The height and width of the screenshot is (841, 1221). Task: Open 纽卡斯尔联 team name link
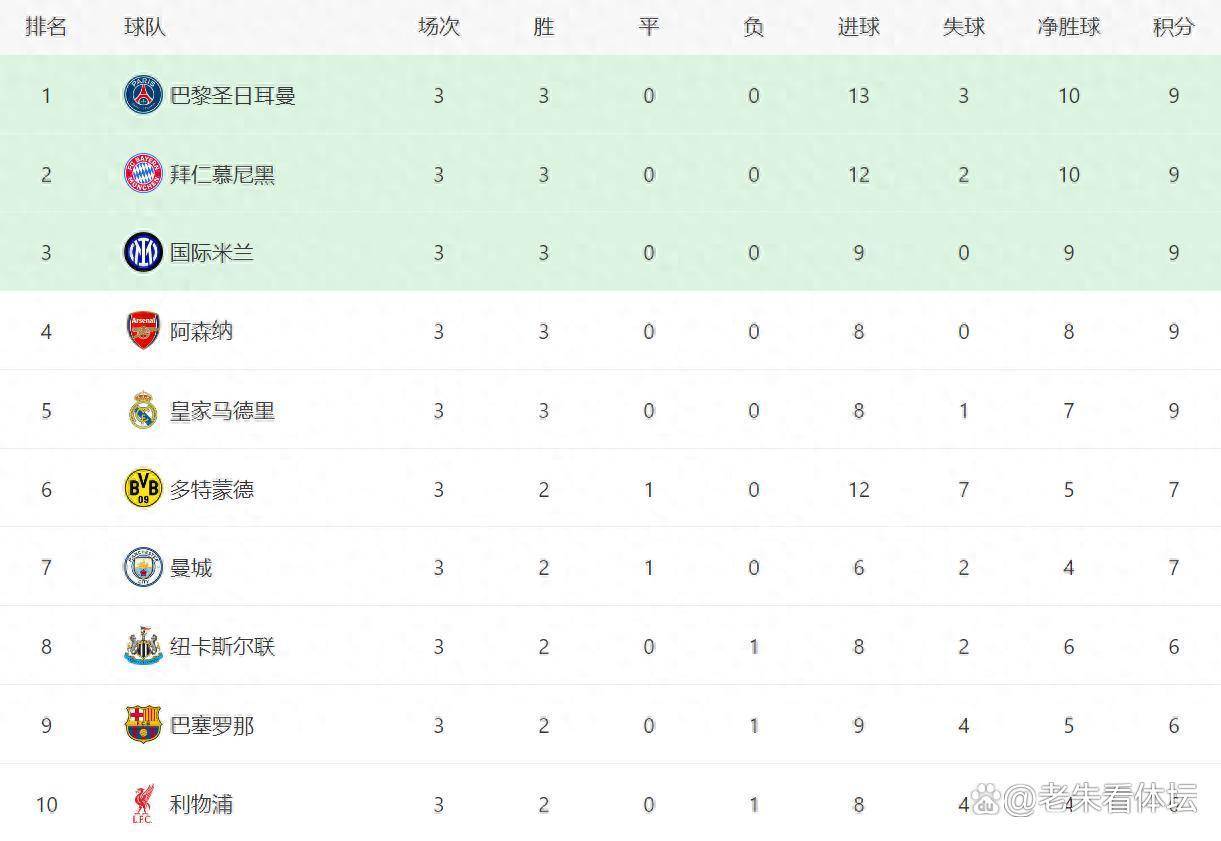click(222, 647)
